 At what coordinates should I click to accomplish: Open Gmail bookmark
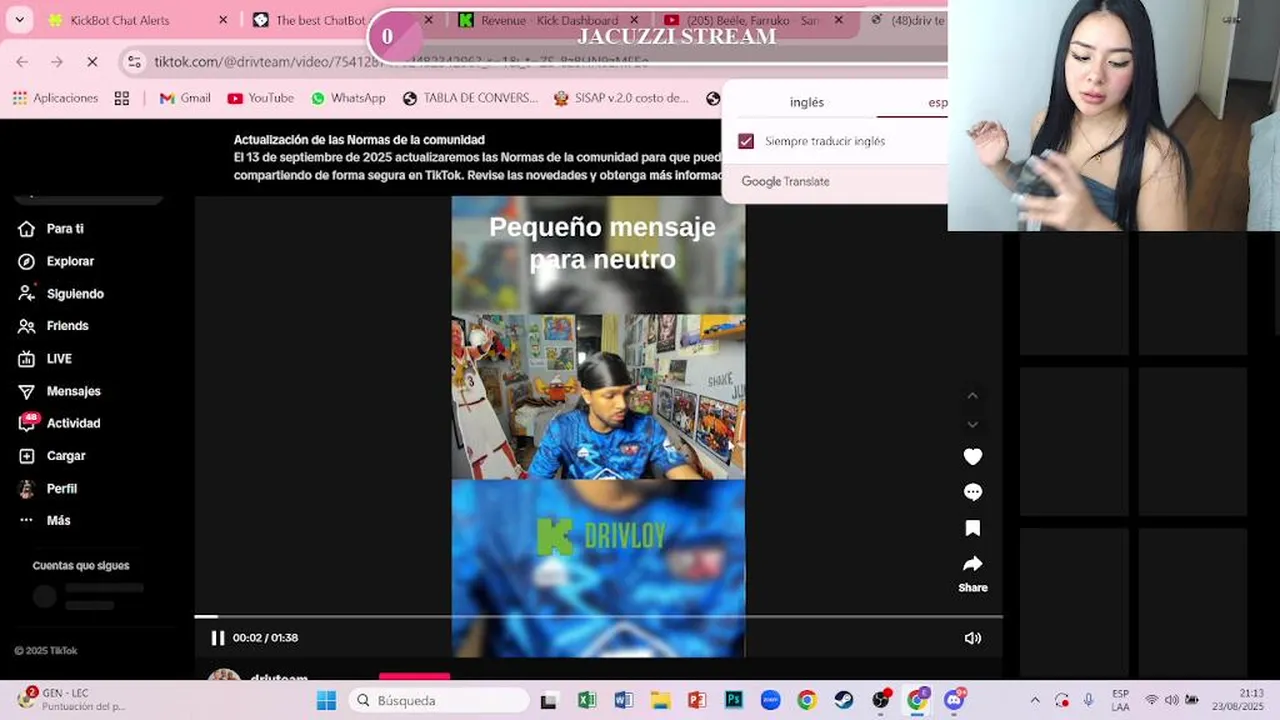tap(185, 98)
